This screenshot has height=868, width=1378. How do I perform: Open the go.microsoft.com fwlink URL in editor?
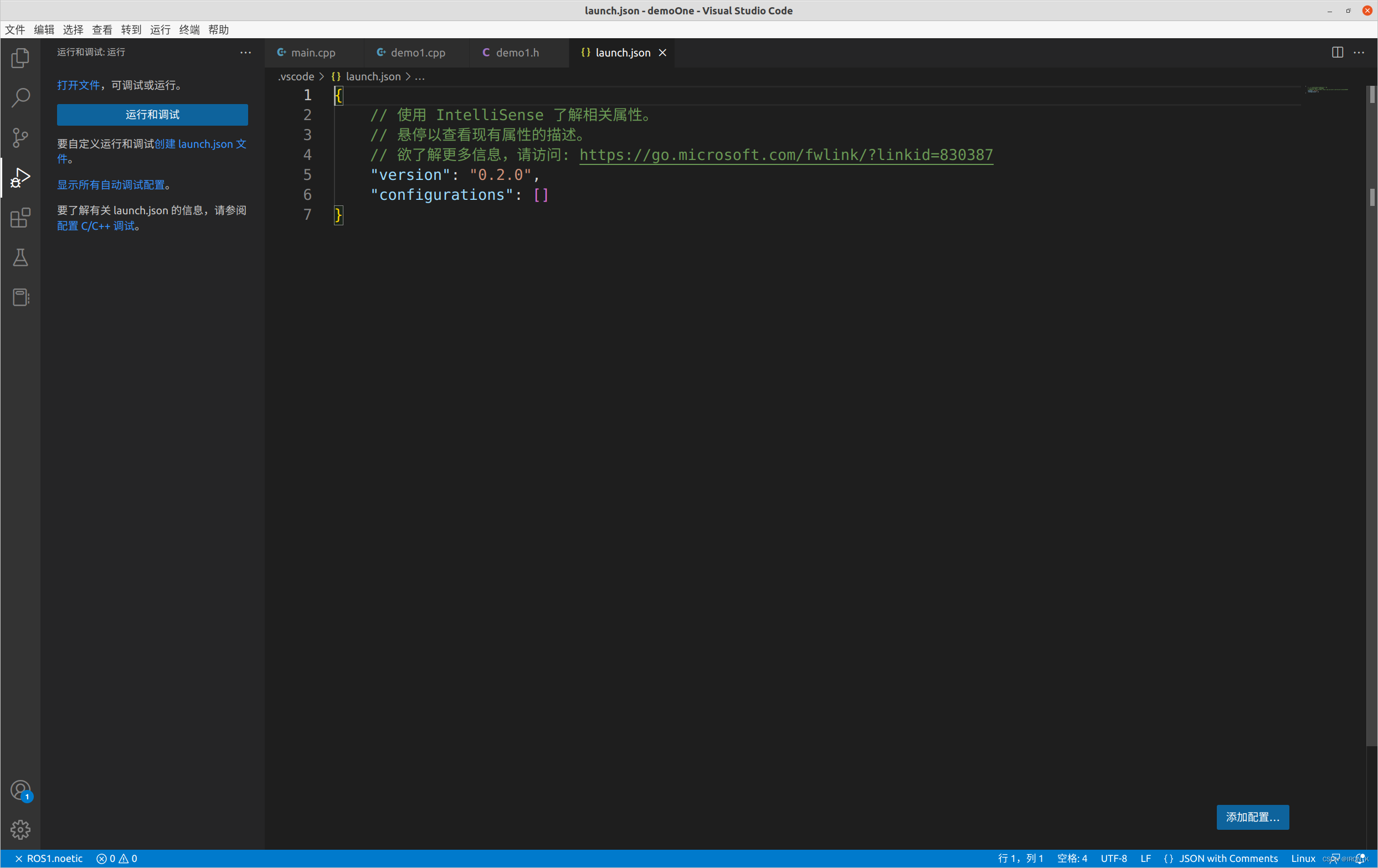coord(786,155)
